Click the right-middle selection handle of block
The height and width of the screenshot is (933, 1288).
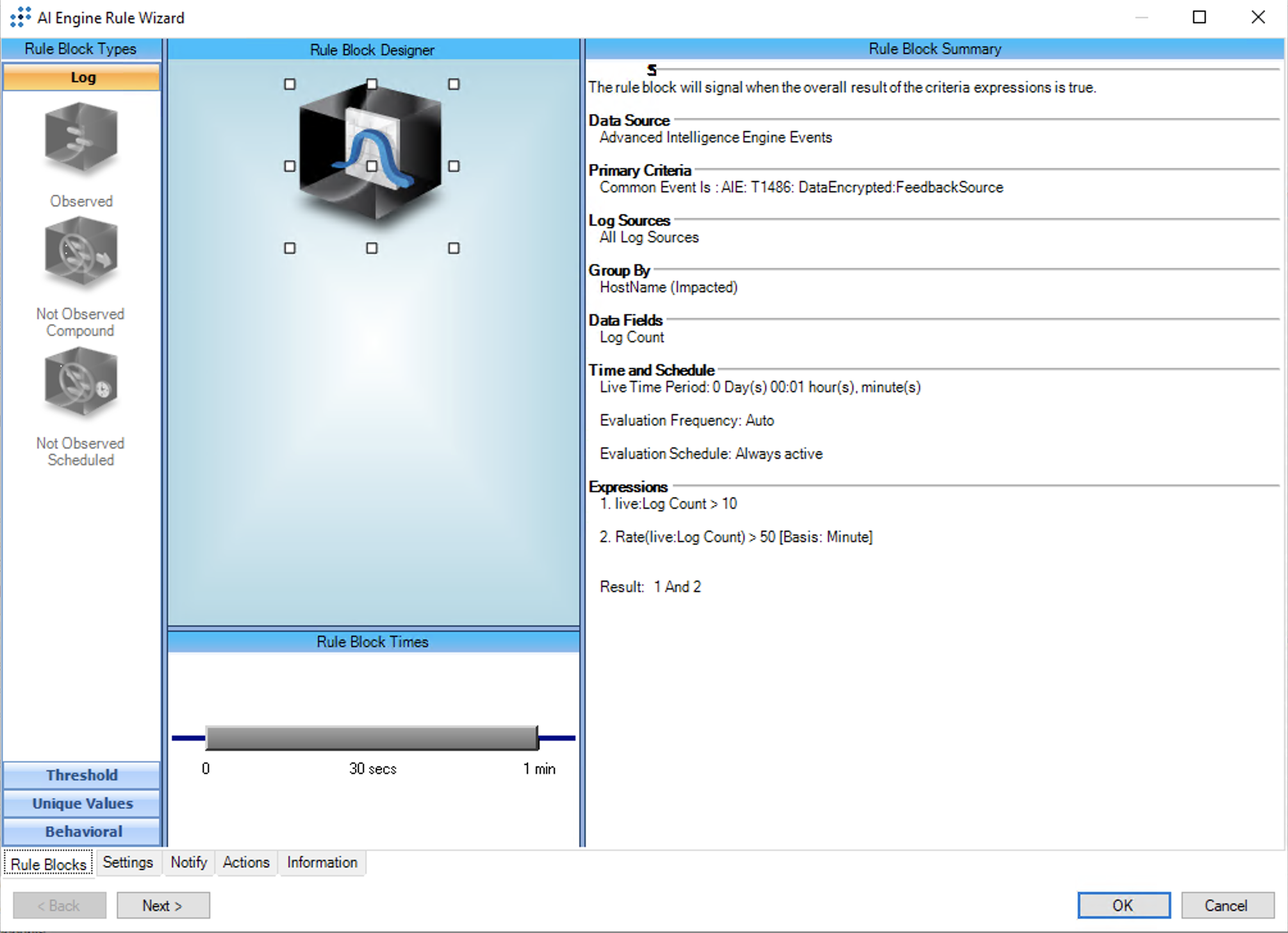coord(454,167)
